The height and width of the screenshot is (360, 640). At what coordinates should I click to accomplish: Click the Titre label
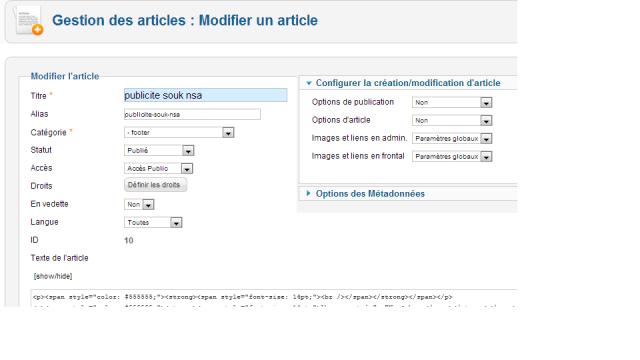point(38,96)
